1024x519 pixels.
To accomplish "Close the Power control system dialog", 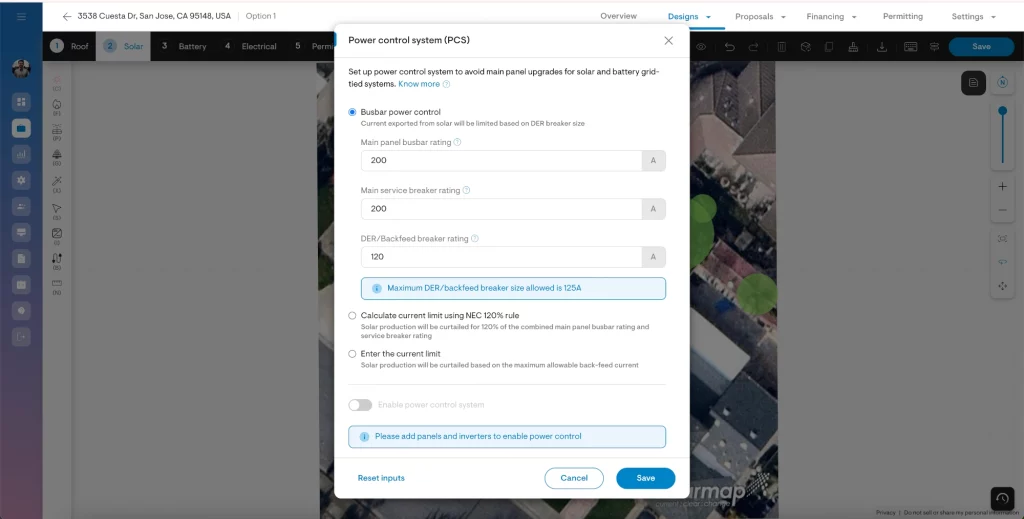I will coord(668,41).
